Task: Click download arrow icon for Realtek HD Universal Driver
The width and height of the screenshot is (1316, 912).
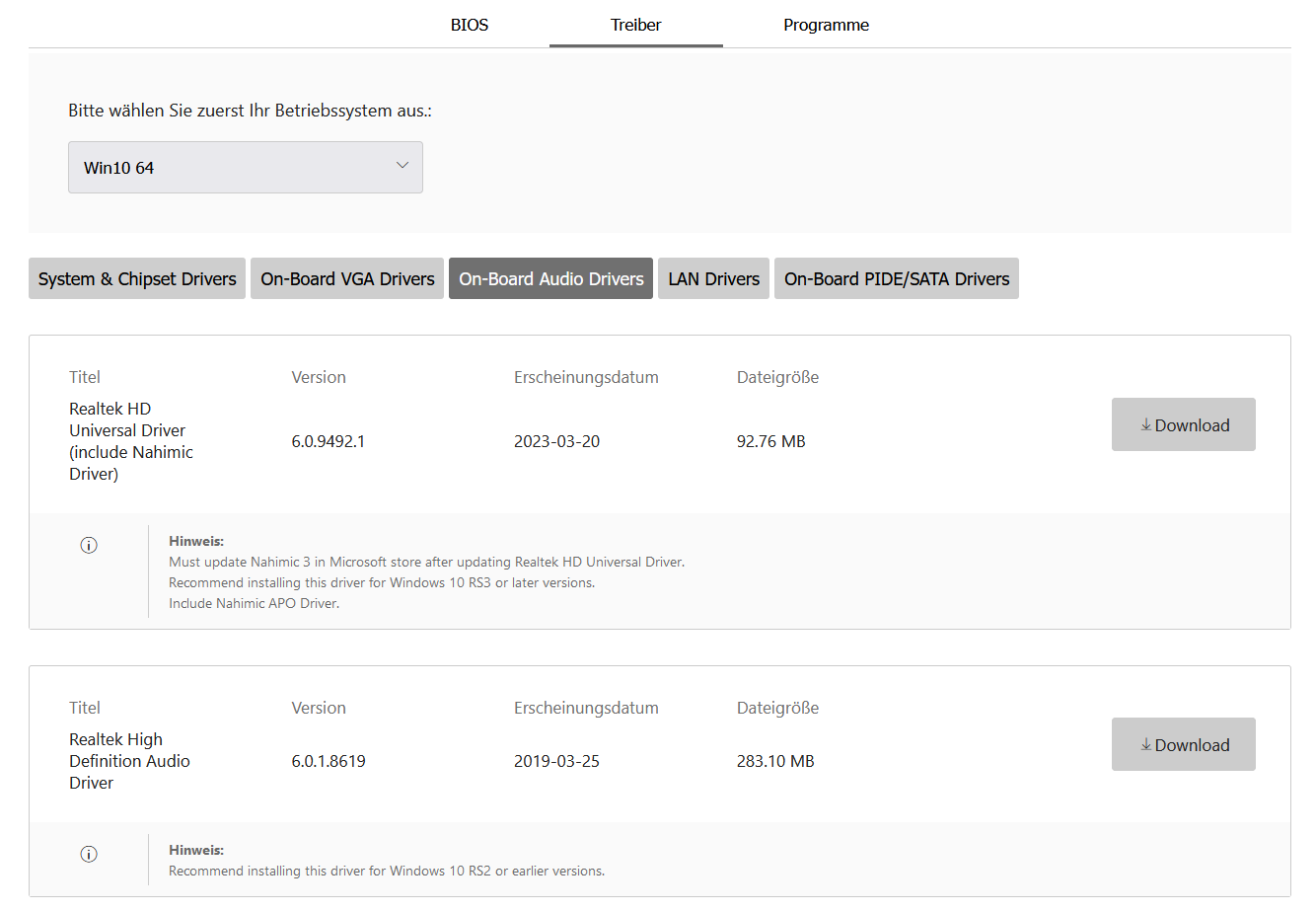Action: coord(1146,425)
